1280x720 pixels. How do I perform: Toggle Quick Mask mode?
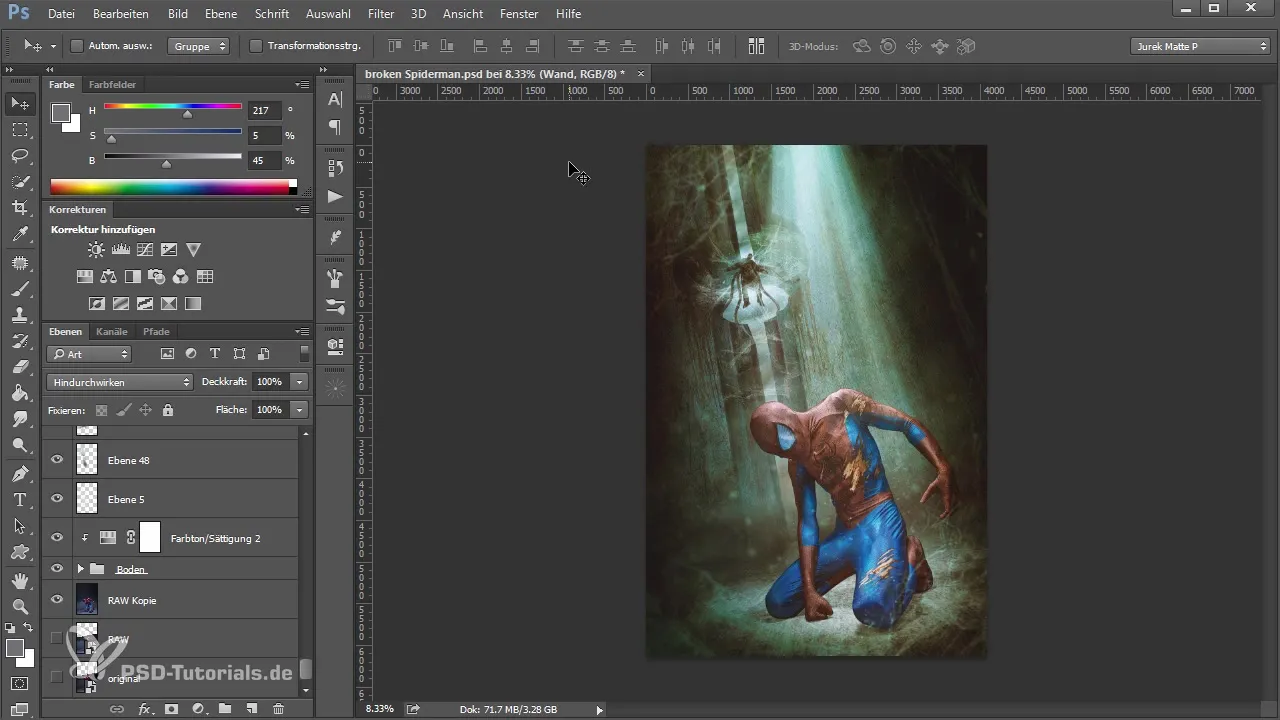[x=19, y=684]
